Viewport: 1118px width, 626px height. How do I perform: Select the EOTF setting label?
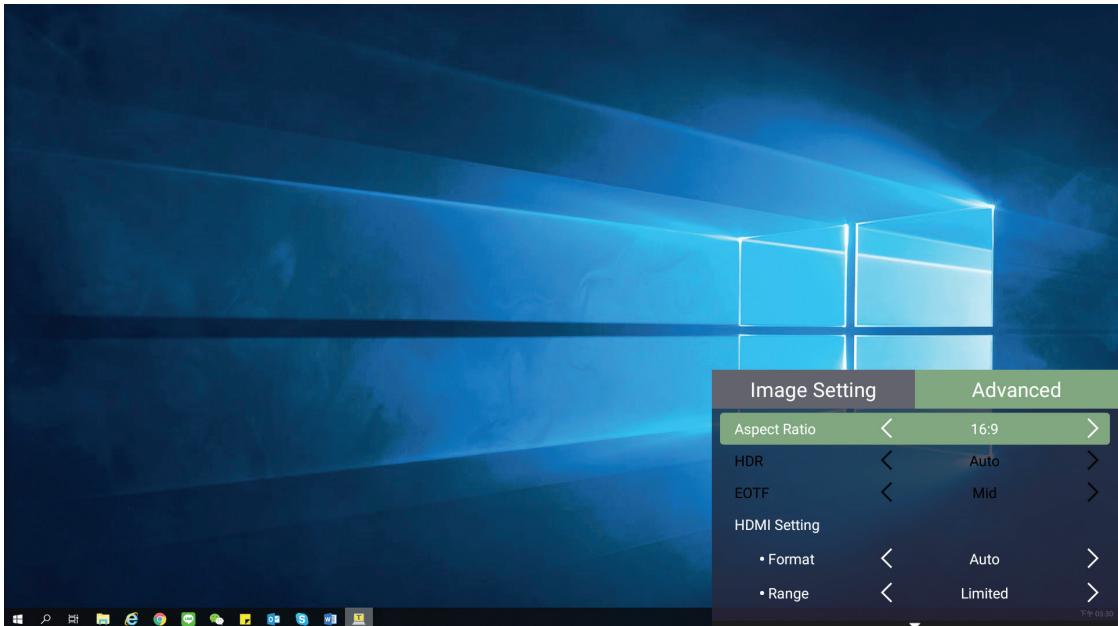pos(752,493)
